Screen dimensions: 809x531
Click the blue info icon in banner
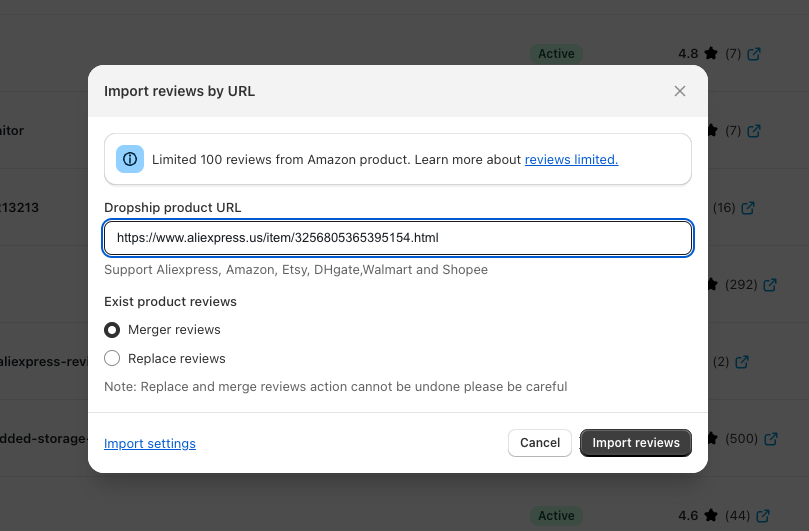click(x=130, y=159)
